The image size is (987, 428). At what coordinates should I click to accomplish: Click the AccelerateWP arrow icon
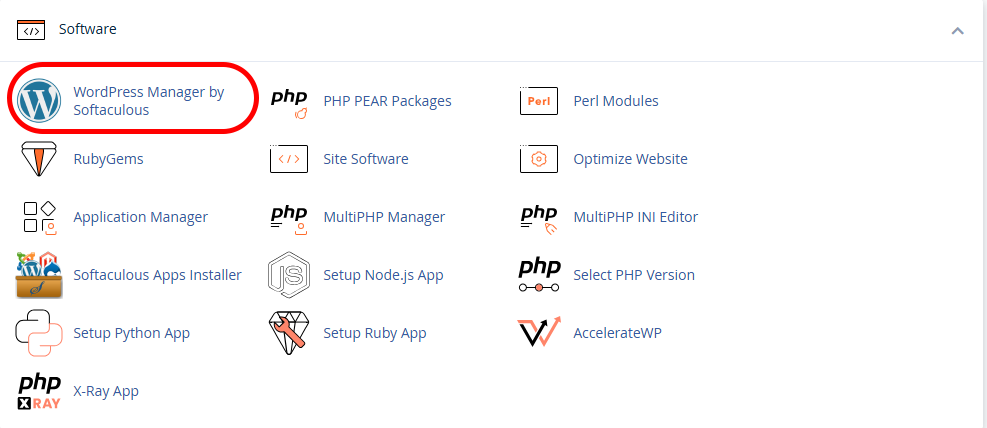click(x=539, y=332)
